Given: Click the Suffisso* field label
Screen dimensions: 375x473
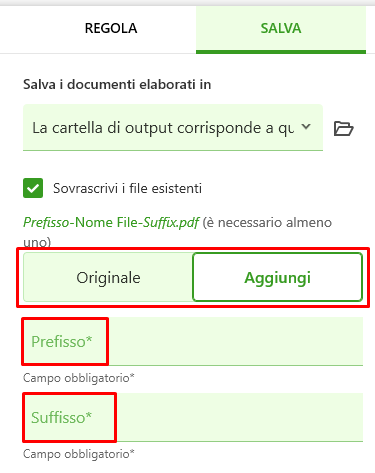Looking at the screenshot, I should (x=61, y=417).
